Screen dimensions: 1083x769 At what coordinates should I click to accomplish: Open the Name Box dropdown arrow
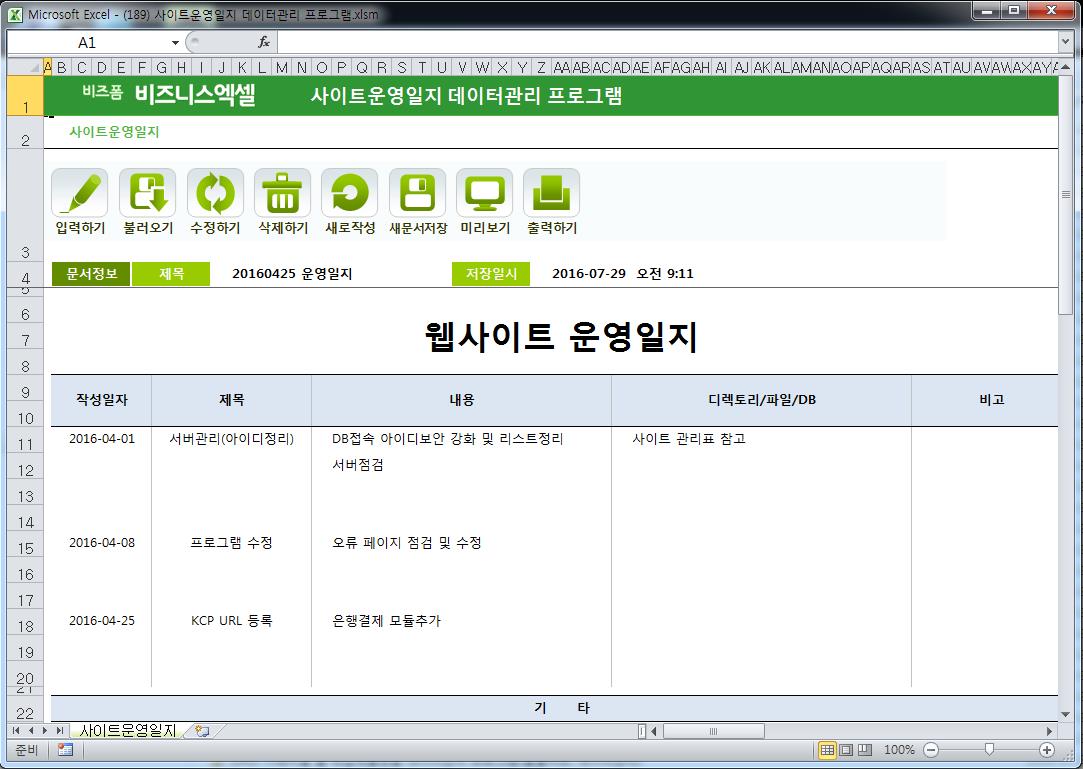(x=175, y=43)
